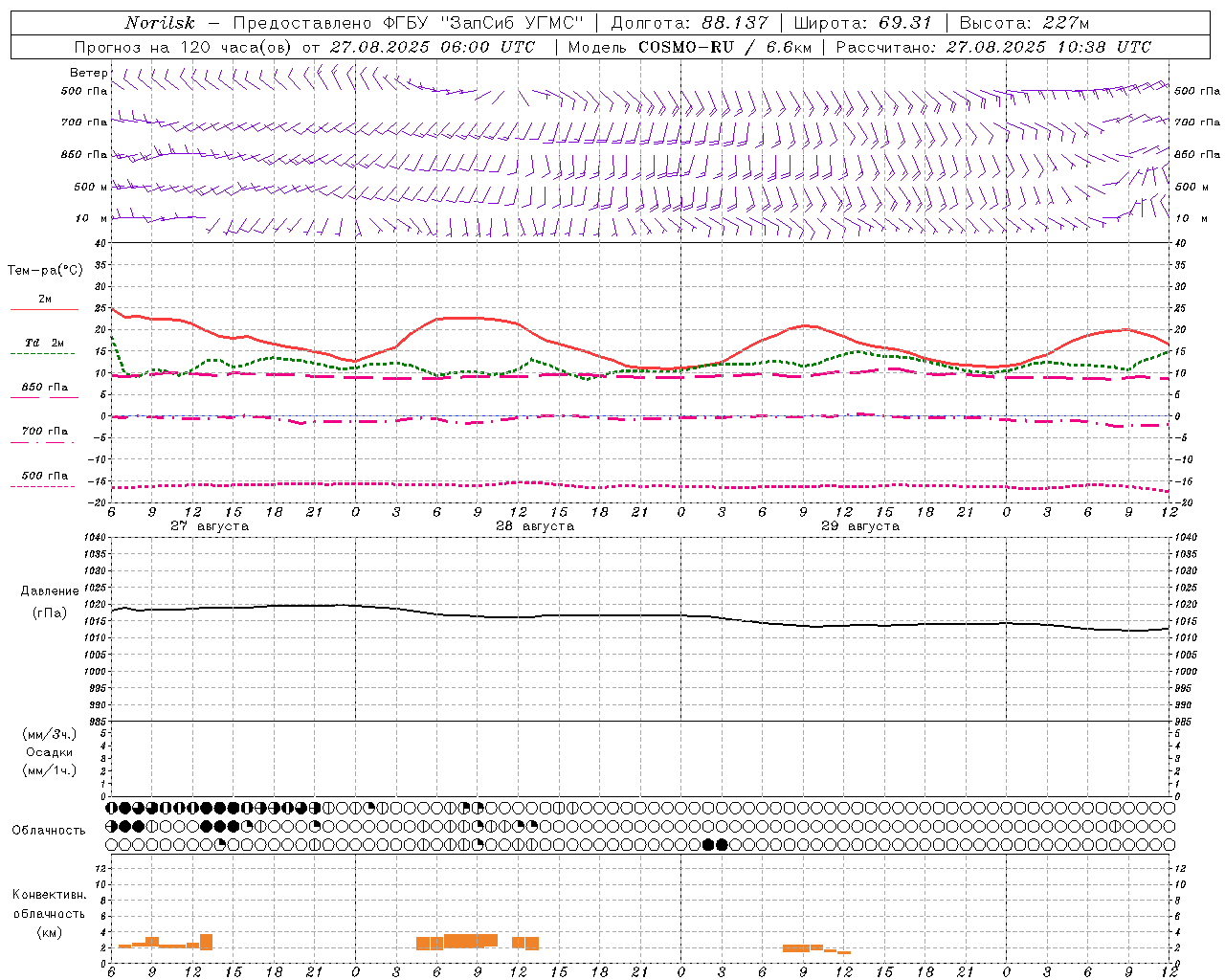Image resolution: width=1225 pixels, height=980 pixels.
Task: Select the text Предоставлено ФГБУ "ЗапСиб УГМС"
Action: [x=409, y=23]
